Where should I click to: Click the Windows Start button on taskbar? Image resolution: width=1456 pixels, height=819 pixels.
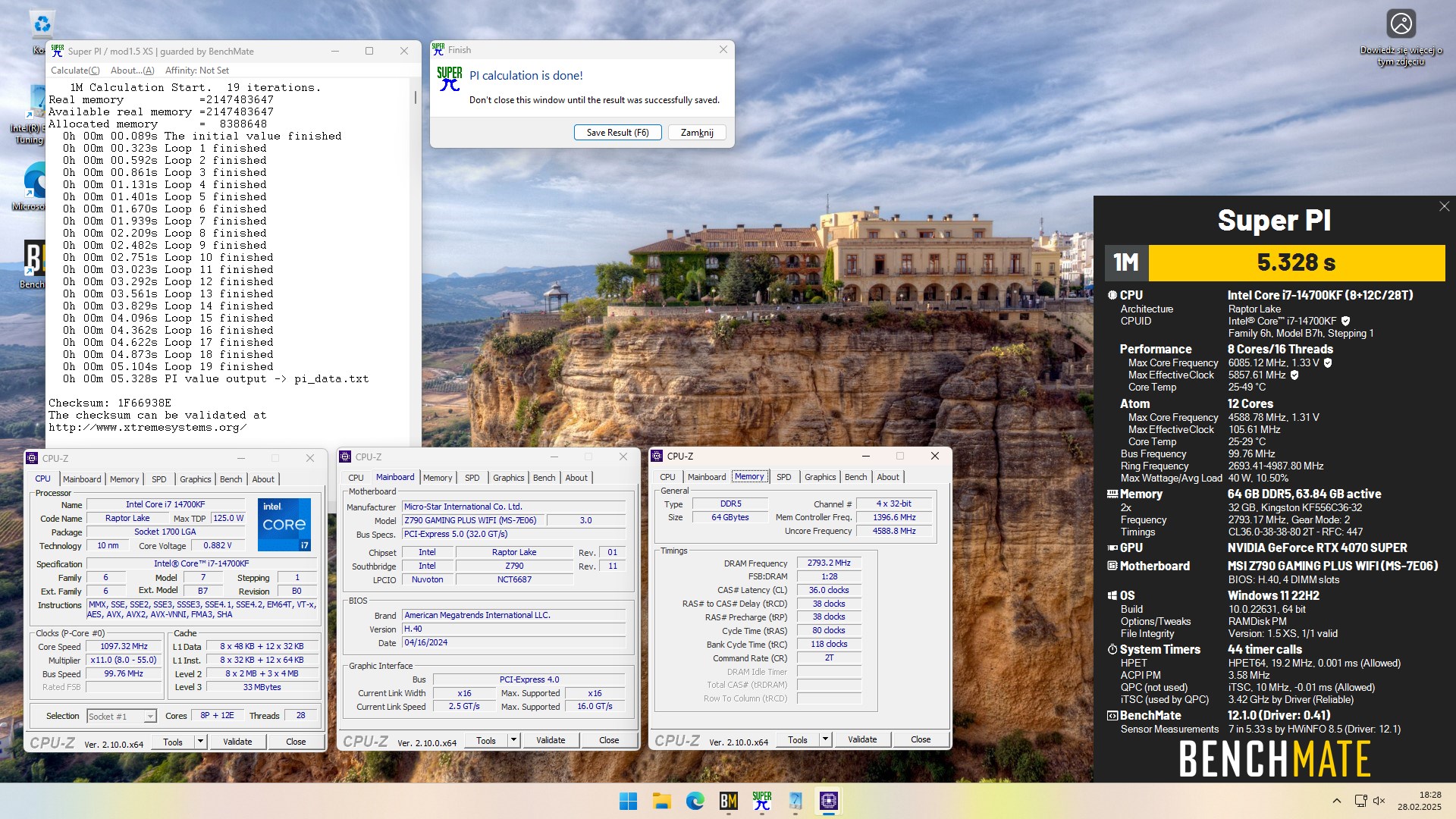point(628,801)
